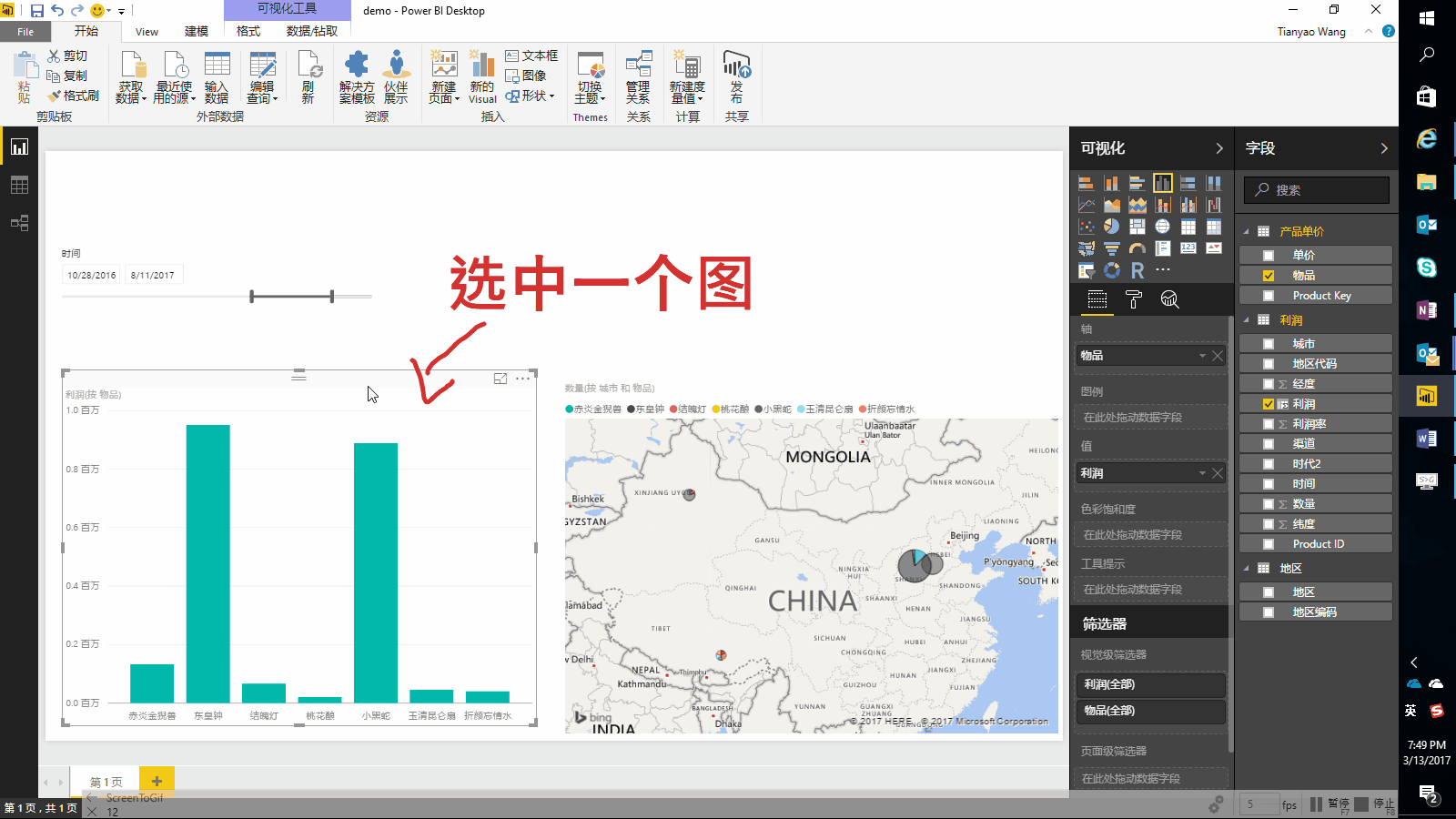The width and height of the screenshot is (1456, 819).
Task: Open the File menu
Action: [x=25, y=32]
